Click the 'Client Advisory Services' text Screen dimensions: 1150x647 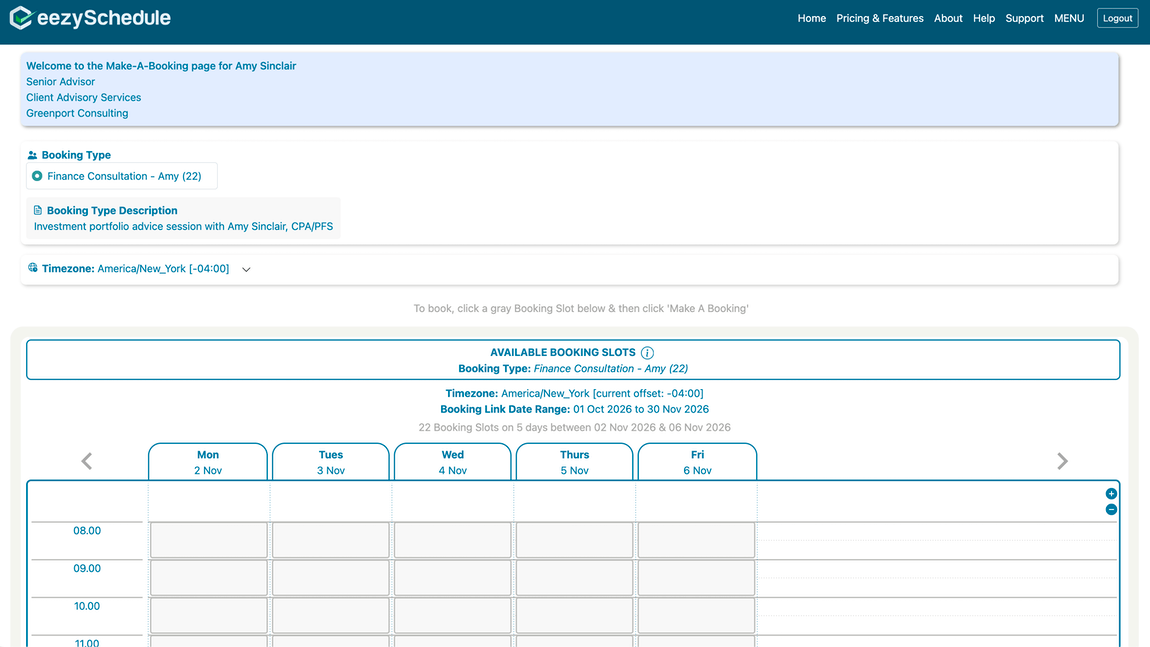[x=84, y=98]
